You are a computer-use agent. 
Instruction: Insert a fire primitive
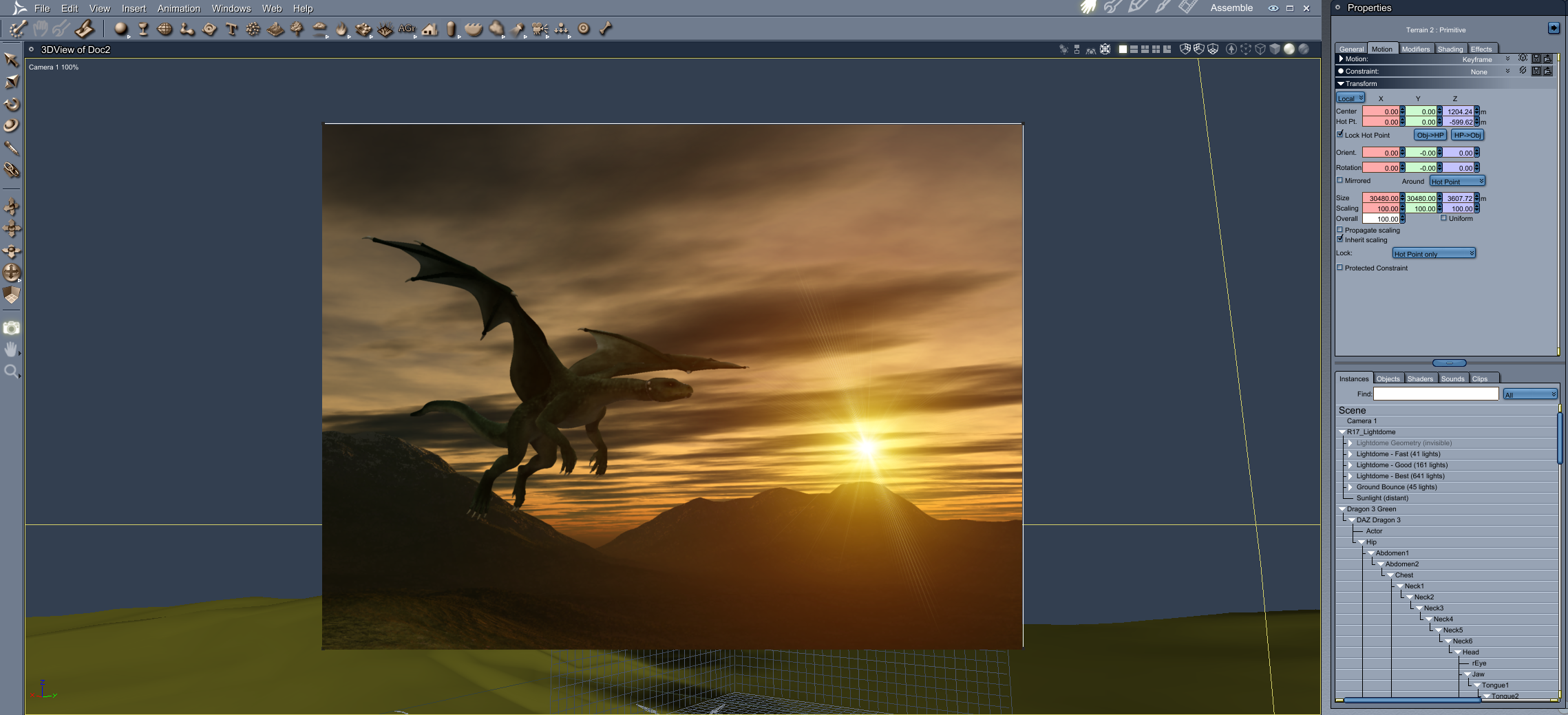(341, 29)
